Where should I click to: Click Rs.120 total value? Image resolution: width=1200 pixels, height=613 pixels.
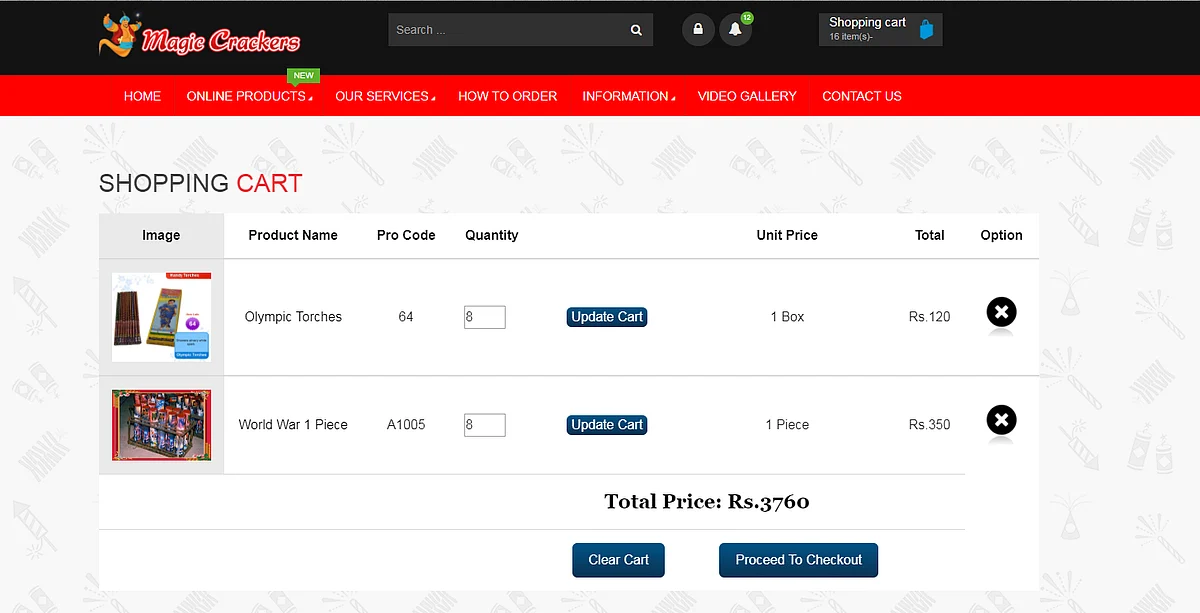coord(929,317)
